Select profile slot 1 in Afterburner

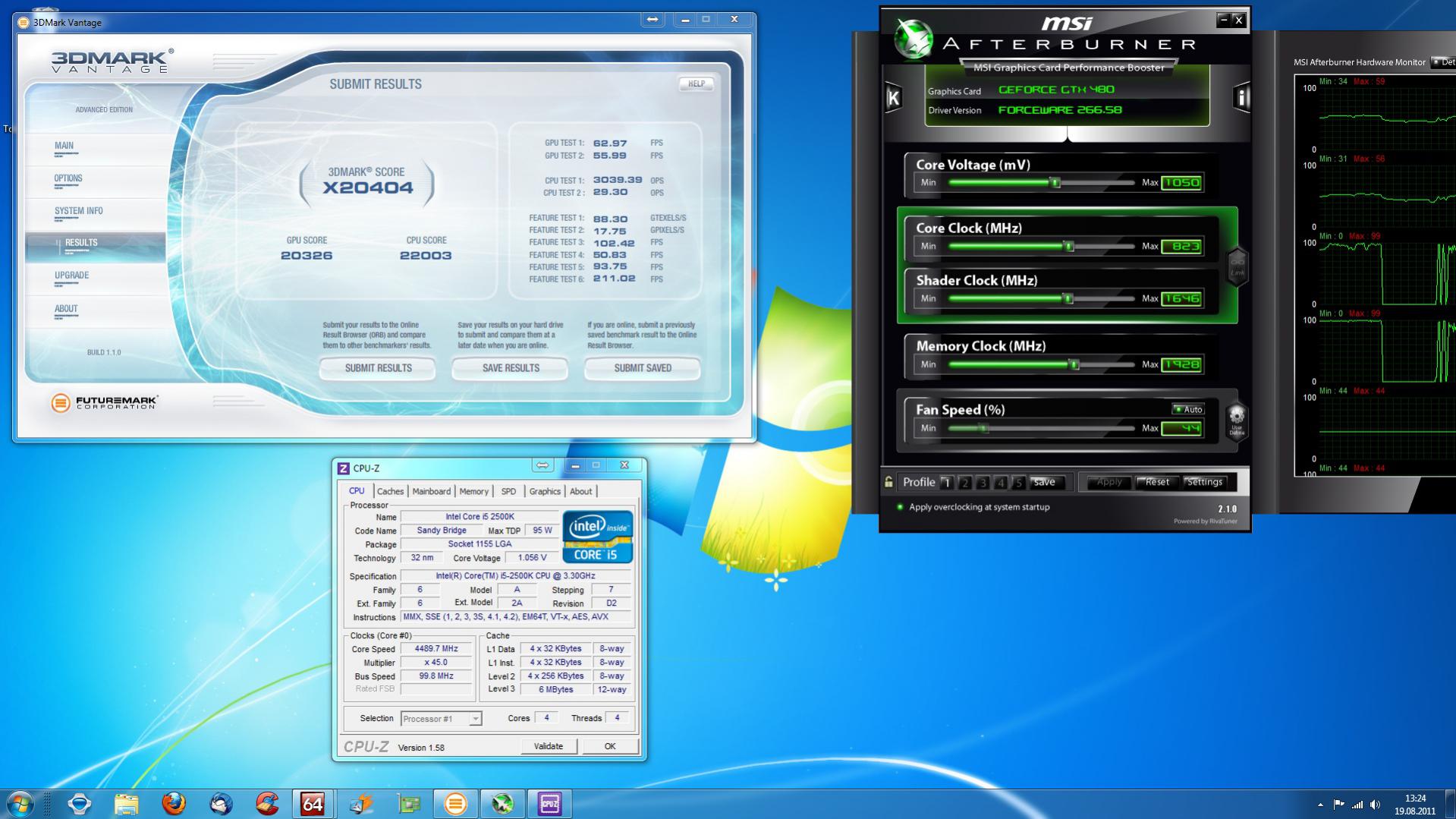[946, 482]
